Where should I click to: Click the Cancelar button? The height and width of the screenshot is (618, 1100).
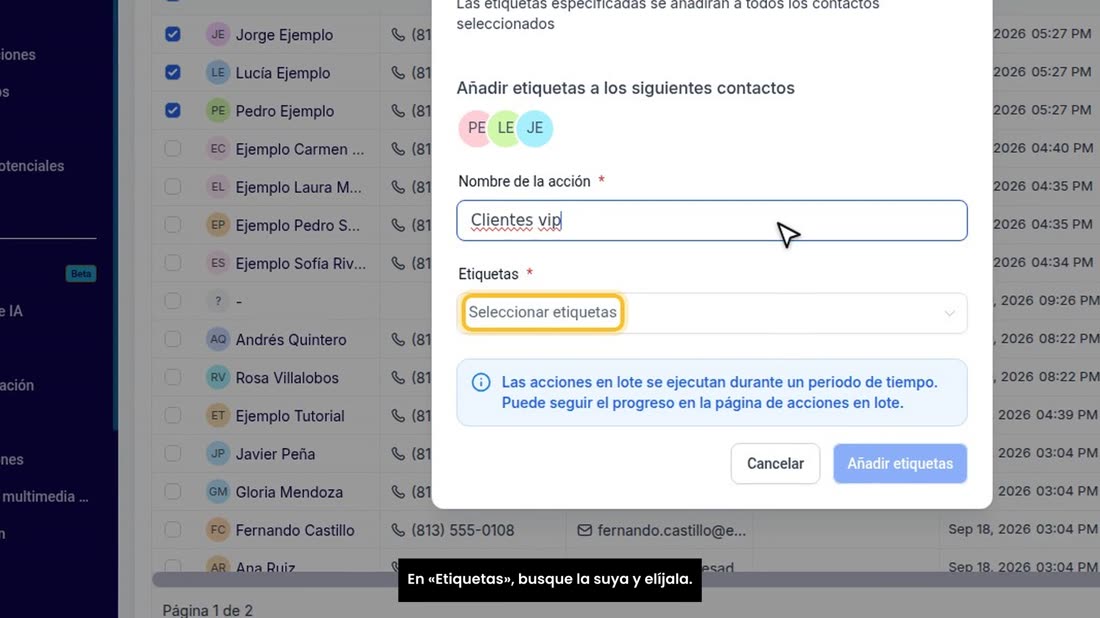click(x=775, y=464)
